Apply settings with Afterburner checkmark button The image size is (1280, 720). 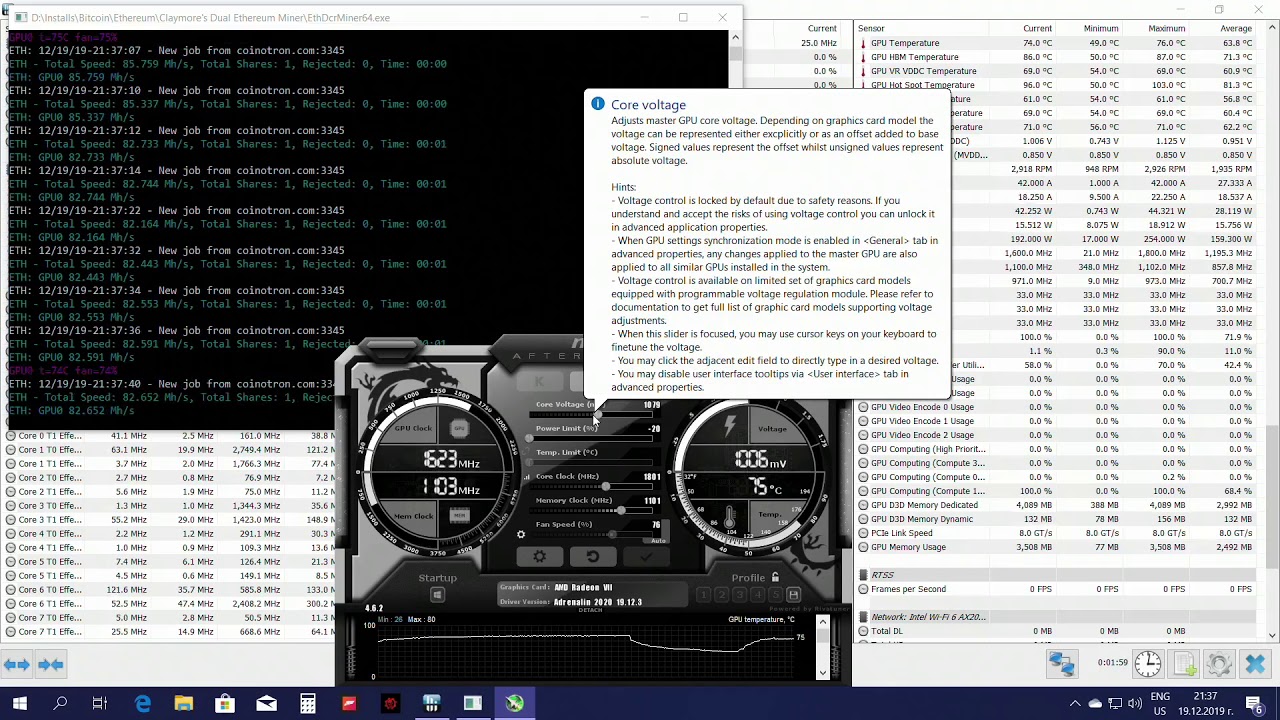pos(646,556)
